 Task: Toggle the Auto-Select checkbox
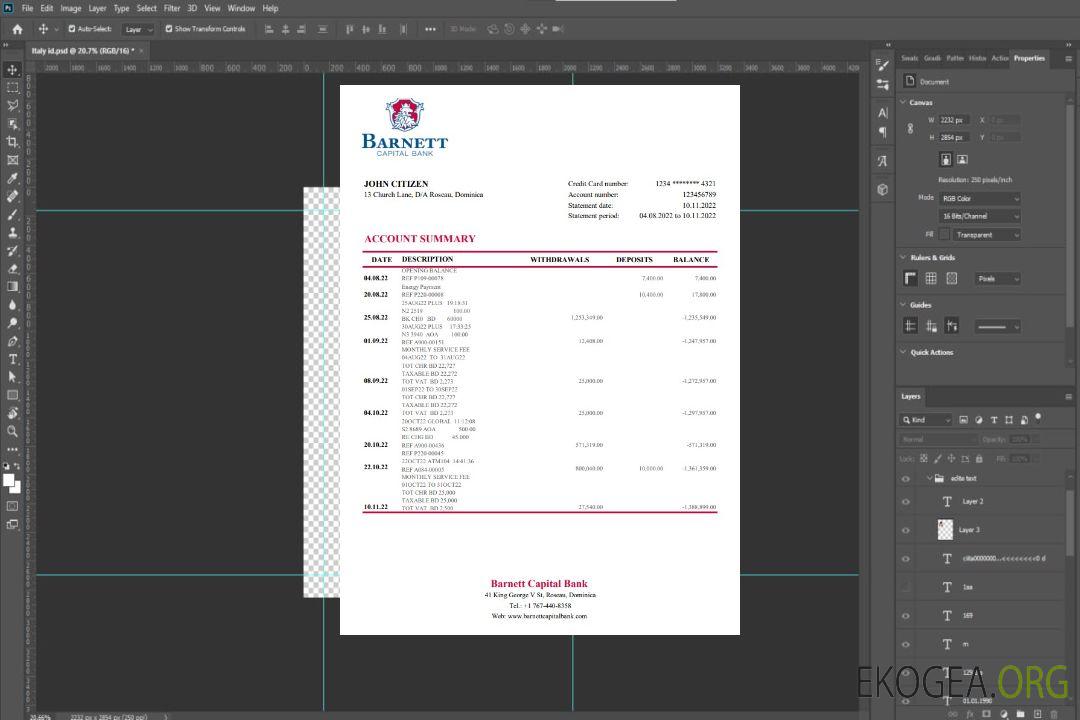pyautogui.click(x=72, y=29)
